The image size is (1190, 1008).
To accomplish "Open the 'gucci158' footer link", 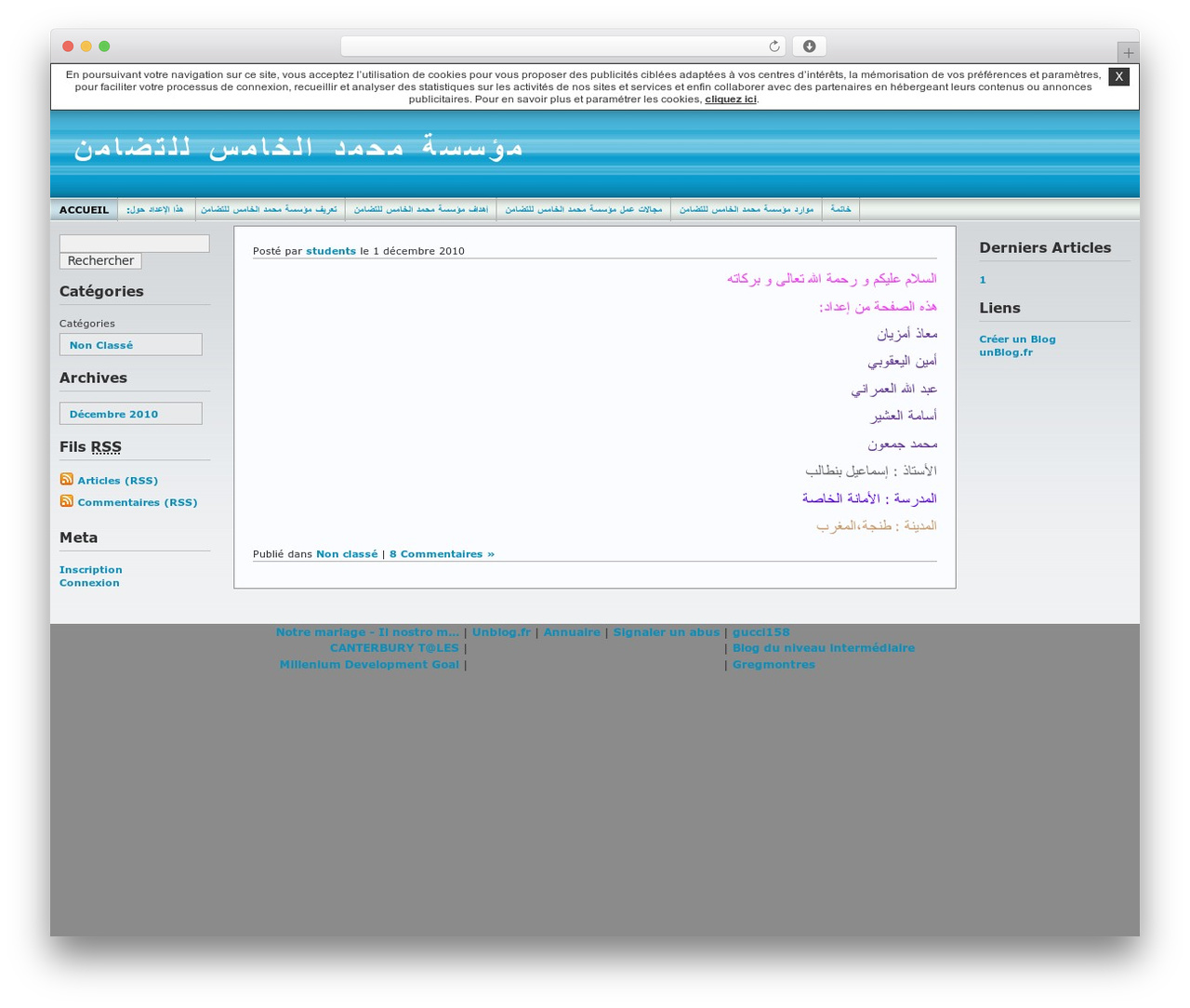I will (761, 632).
